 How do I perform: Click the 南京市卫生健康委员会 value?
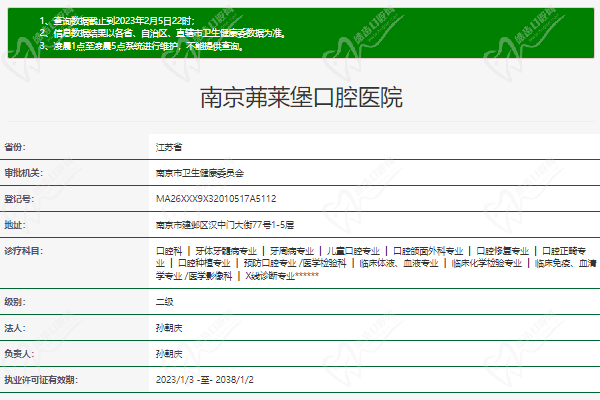(200, 173)
